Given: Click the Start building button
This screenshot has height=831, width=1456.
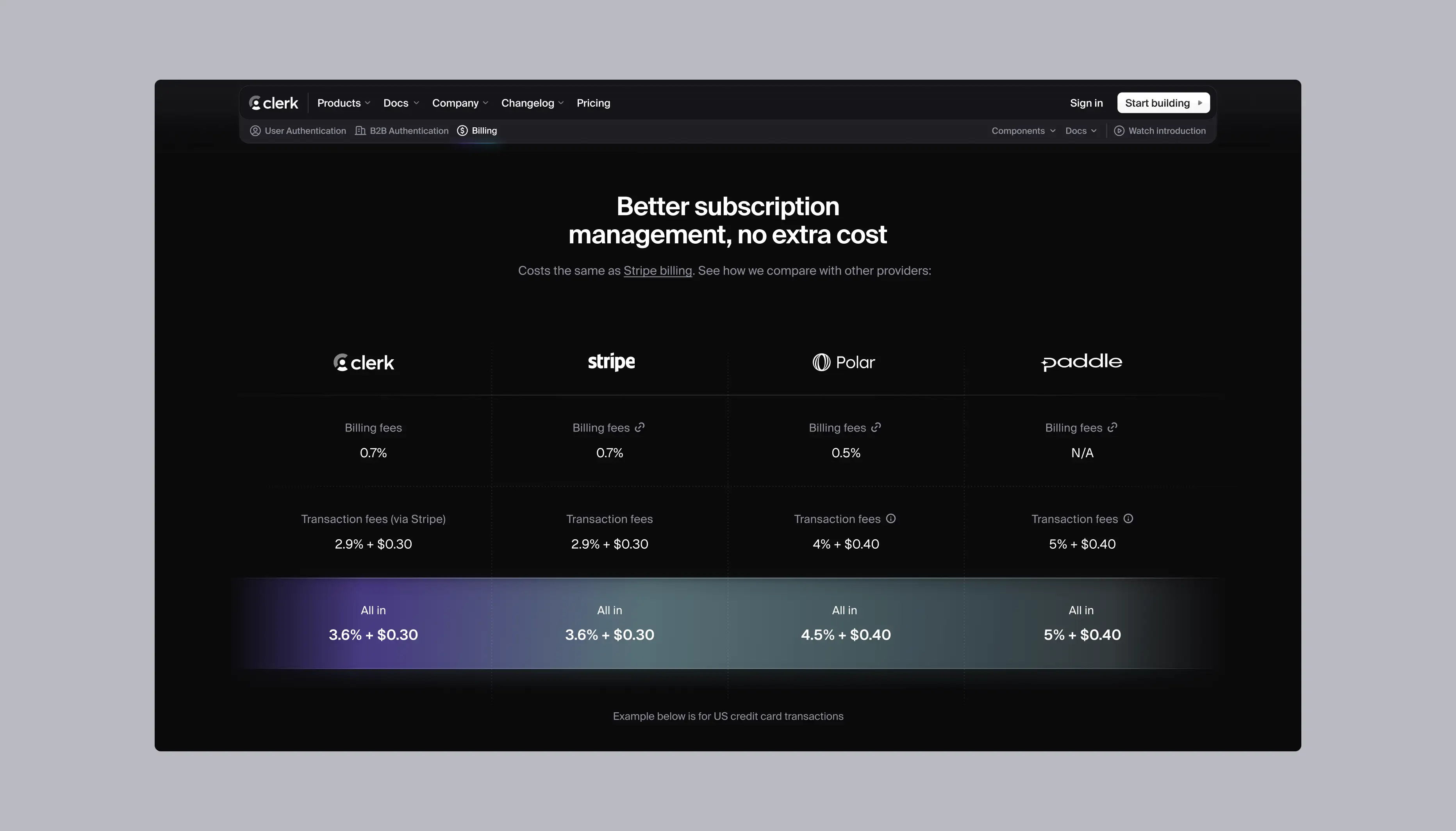Looking at the screenshot, I should point(1163,103).
